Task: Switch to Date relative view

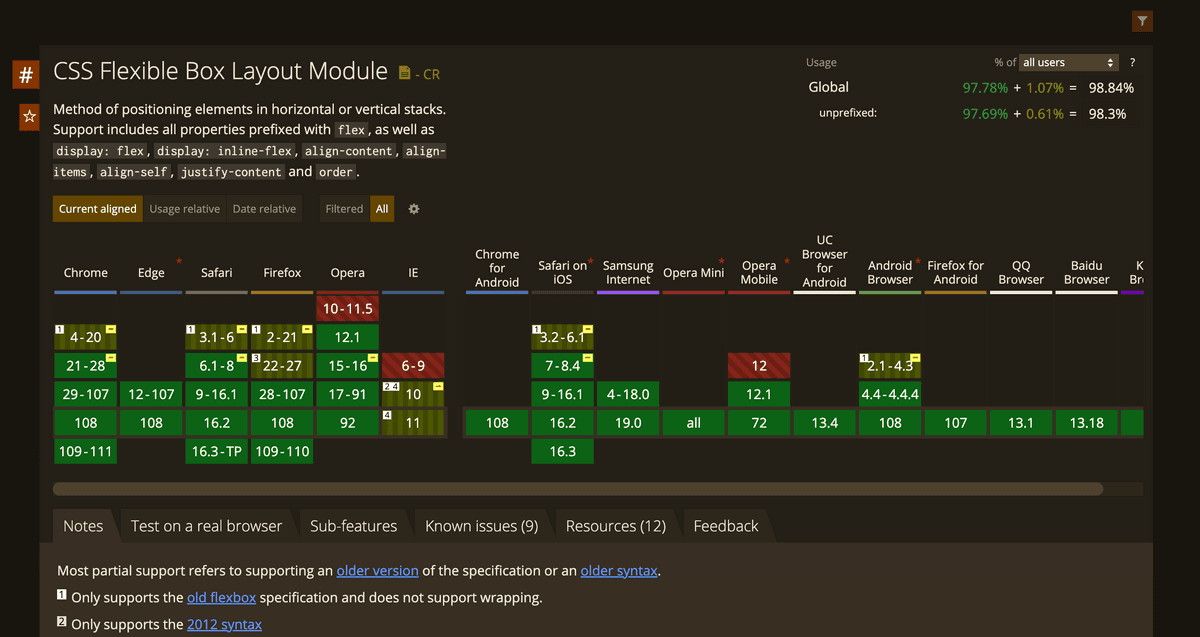Action: point(264,209)
